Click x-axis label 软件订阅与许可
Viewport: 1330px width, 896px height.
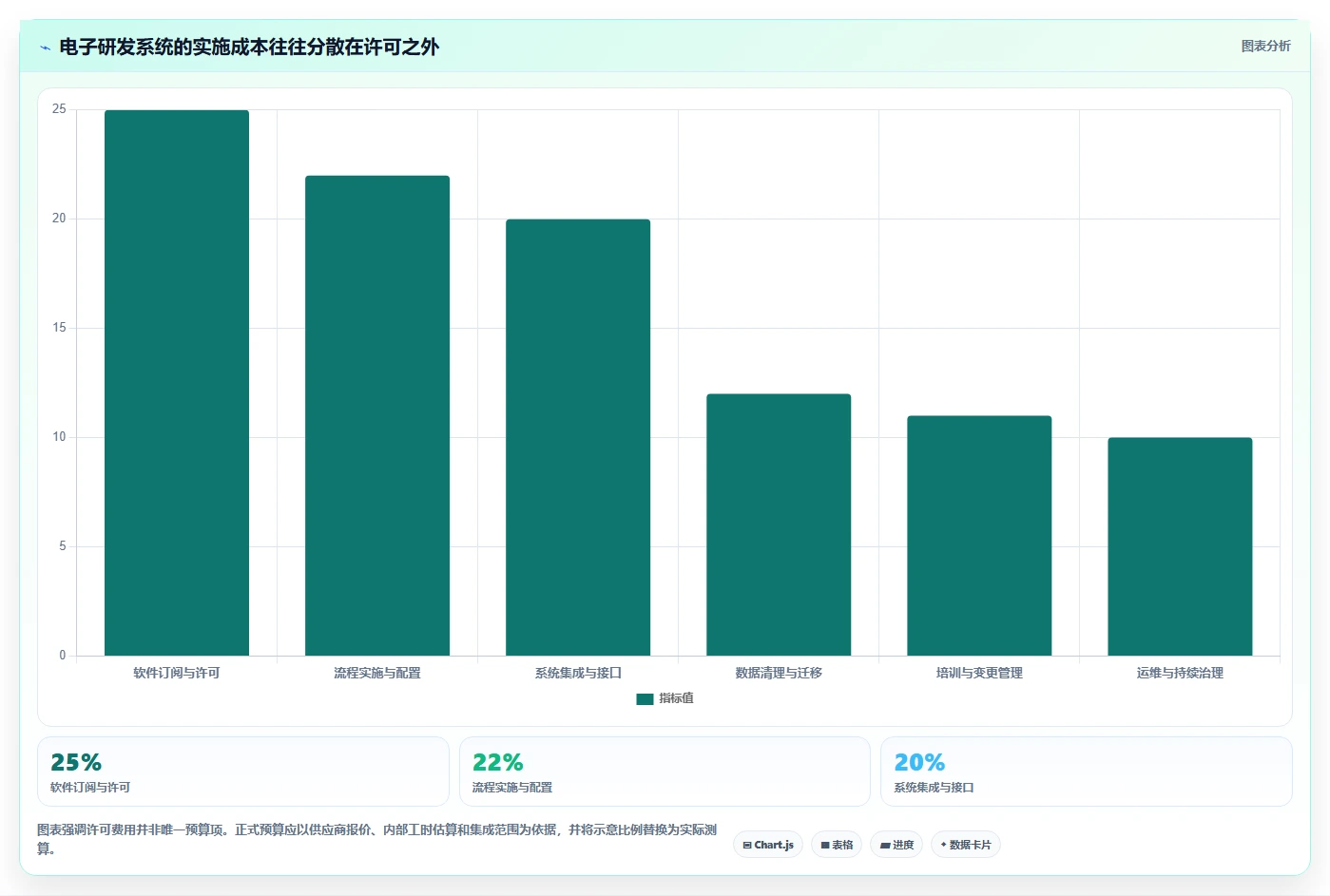177,673
